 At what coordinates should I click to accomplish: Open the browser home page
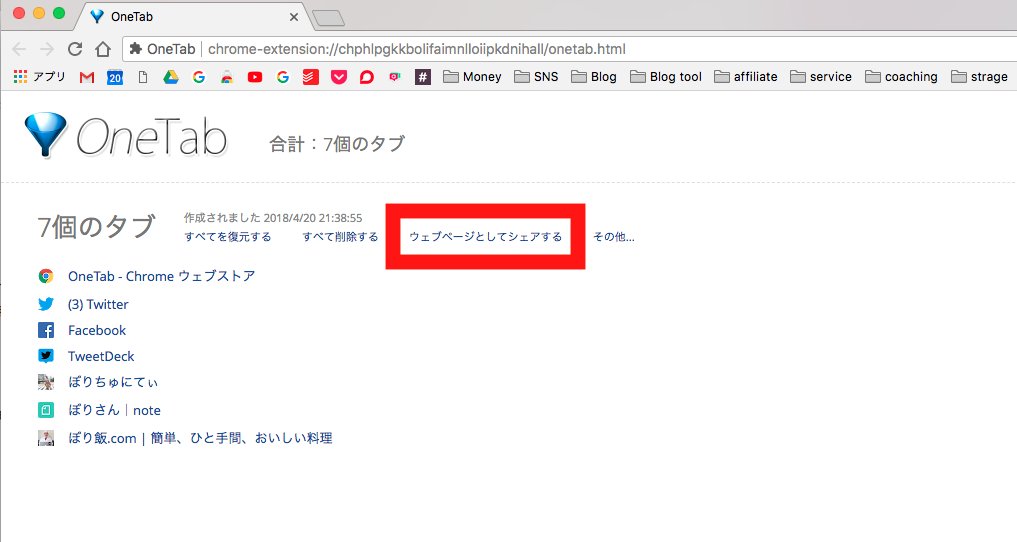click(x=103, y=49)
